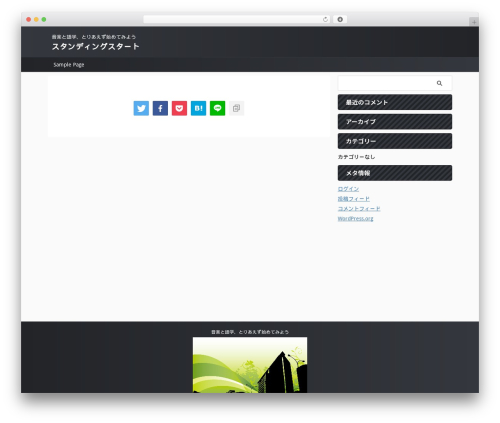Close the browser window with the red button

point(29,20)
